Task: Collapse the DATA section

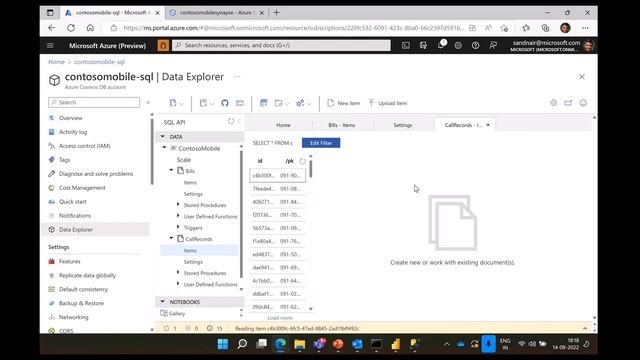Action: 162,136
